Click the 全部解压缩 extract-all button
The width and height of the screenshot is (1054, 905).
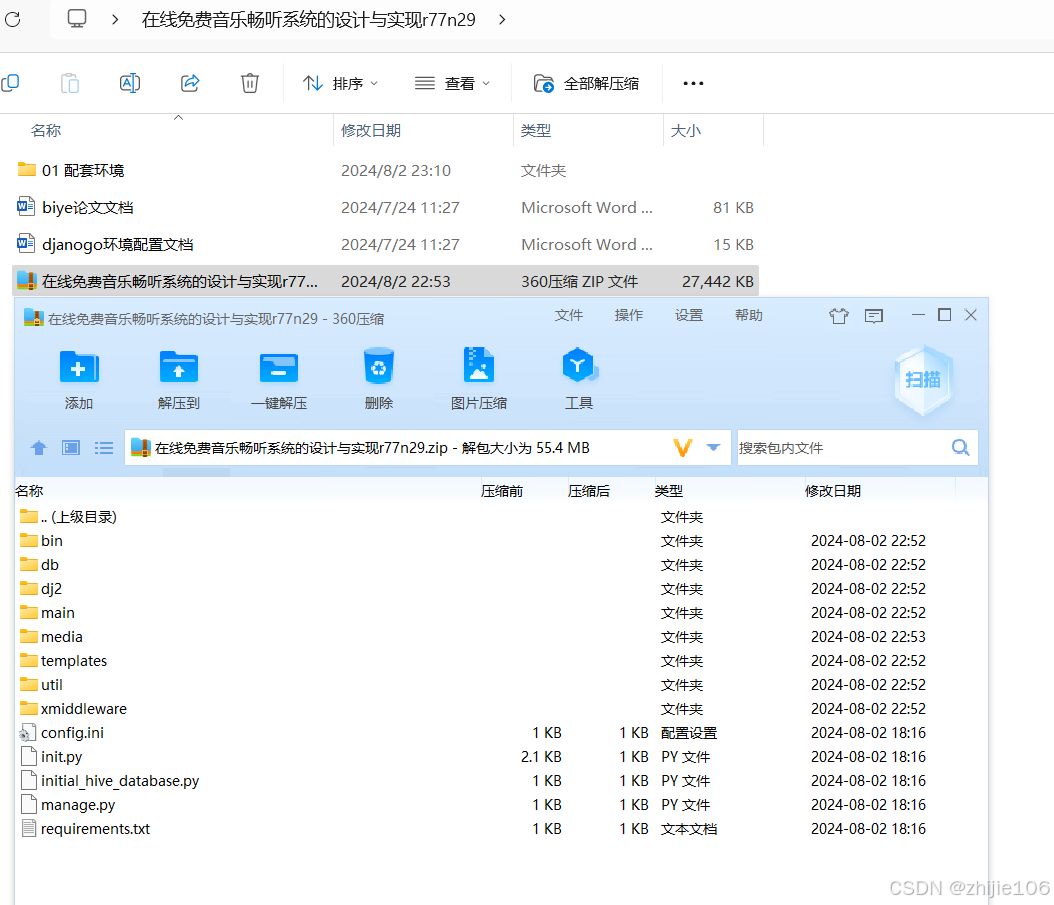pyautogui.click(x=585, y=84)
